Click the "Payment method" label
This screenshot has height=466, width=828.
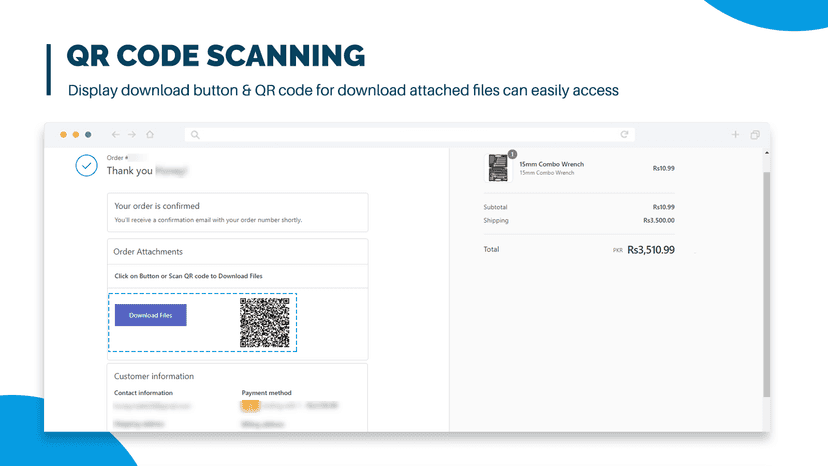tap(267, 393)
